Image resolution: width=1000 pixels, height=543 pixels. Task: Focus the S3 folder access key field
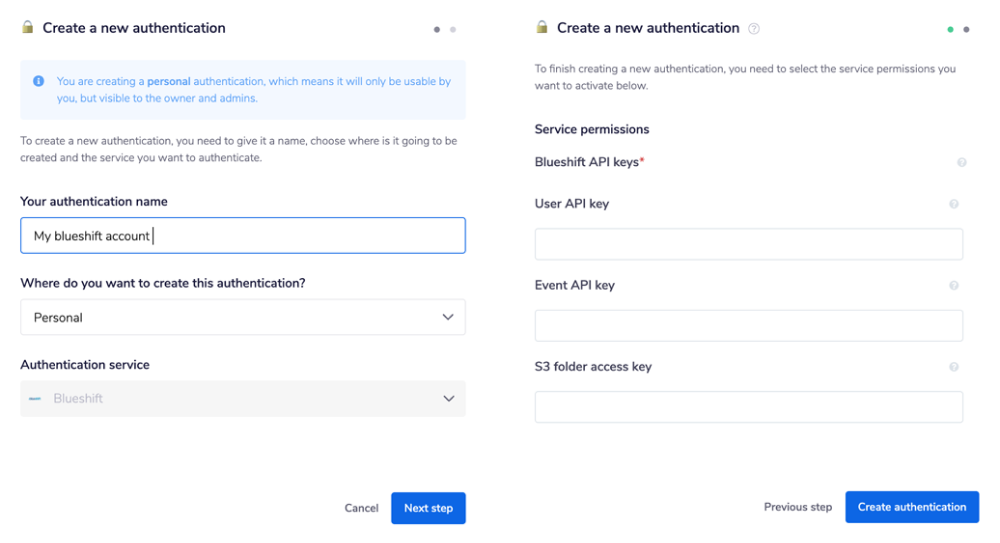[x=748, y=407]
